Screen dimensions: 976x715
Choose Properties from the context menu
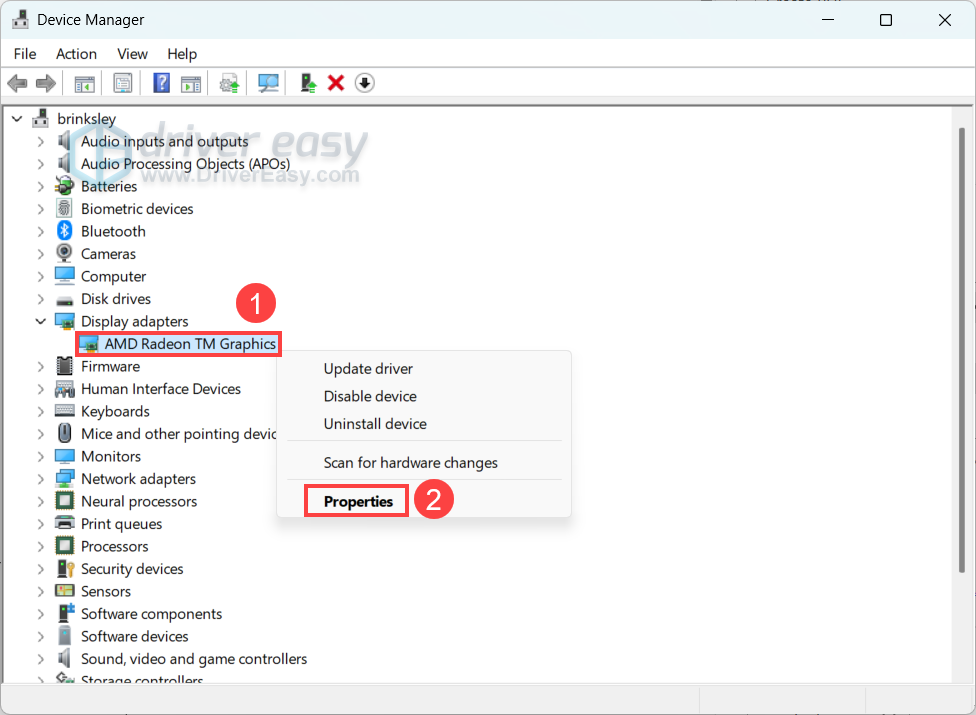tap(358, 502)
